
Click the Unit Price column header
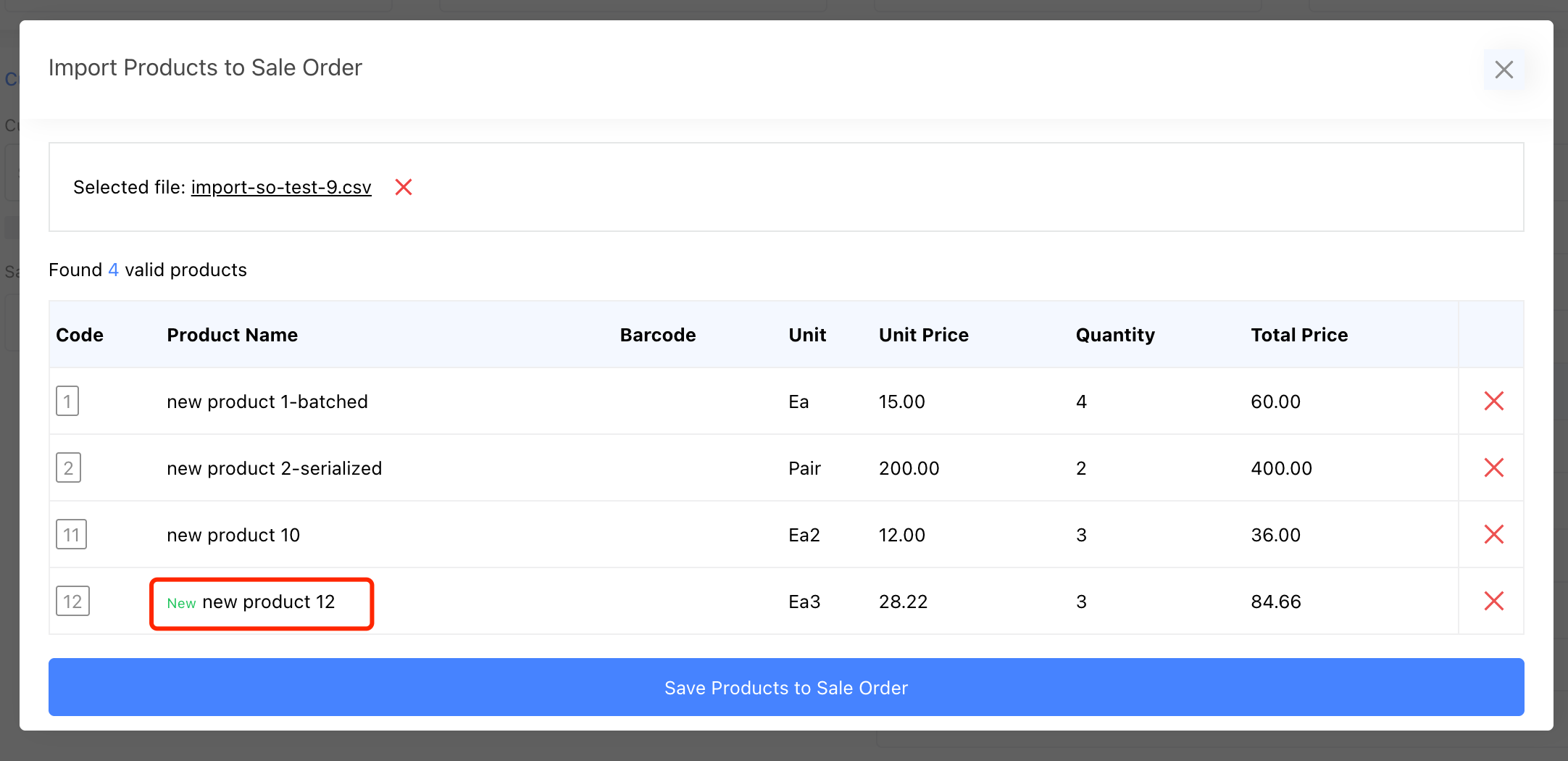point(923,335)
